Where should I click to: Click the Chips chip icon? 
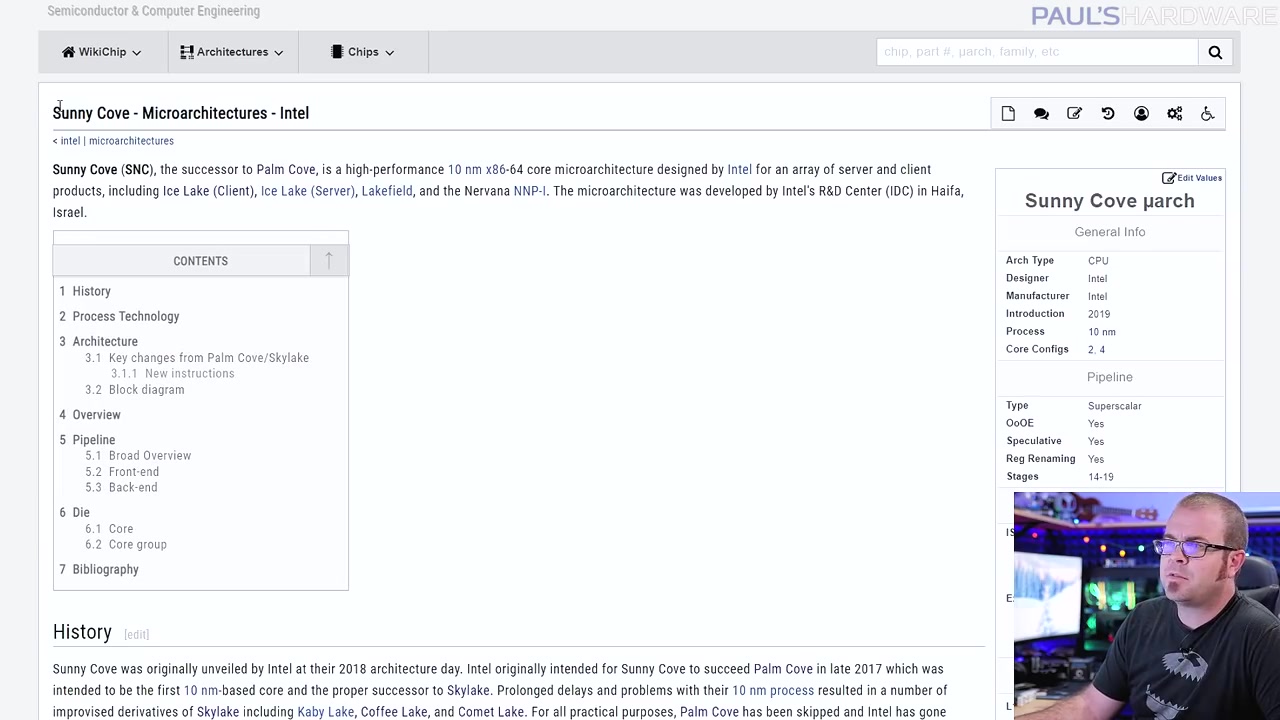pyautogui.click(x=337, y=52)
